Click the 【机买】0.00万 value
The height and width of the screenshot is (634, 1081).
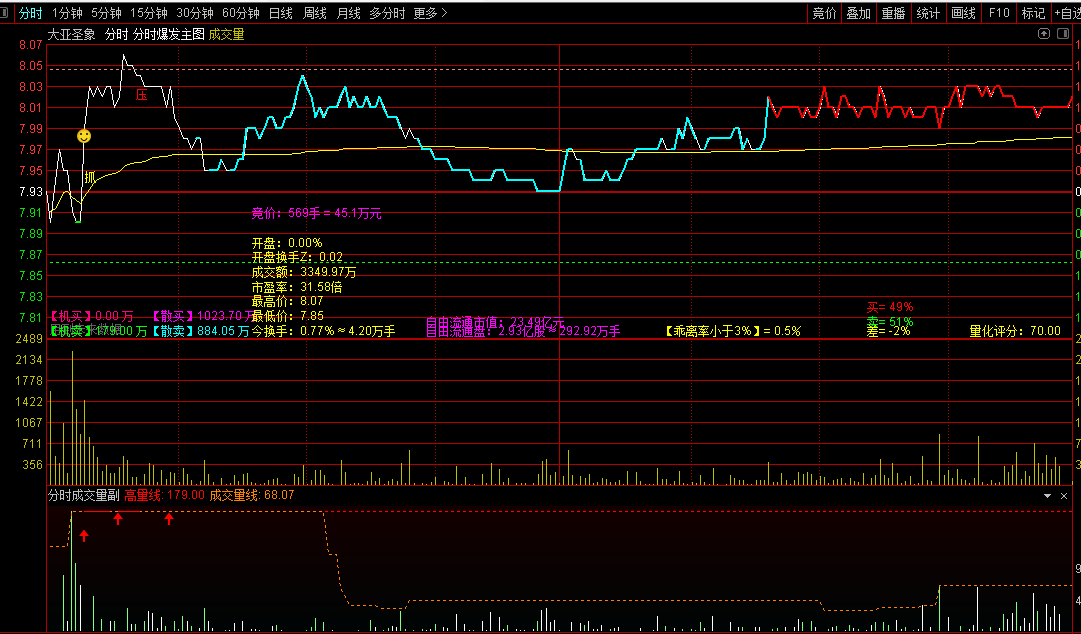point(91,316)
